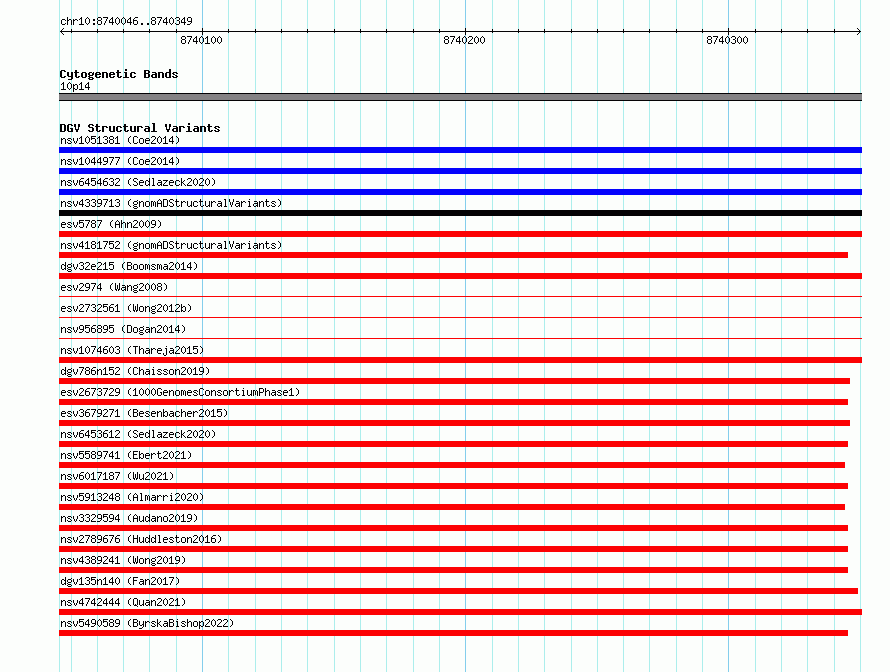Click nsv956895 (Dogan2014) label
Screen dimensions: 890x672
tap(123, 329)
